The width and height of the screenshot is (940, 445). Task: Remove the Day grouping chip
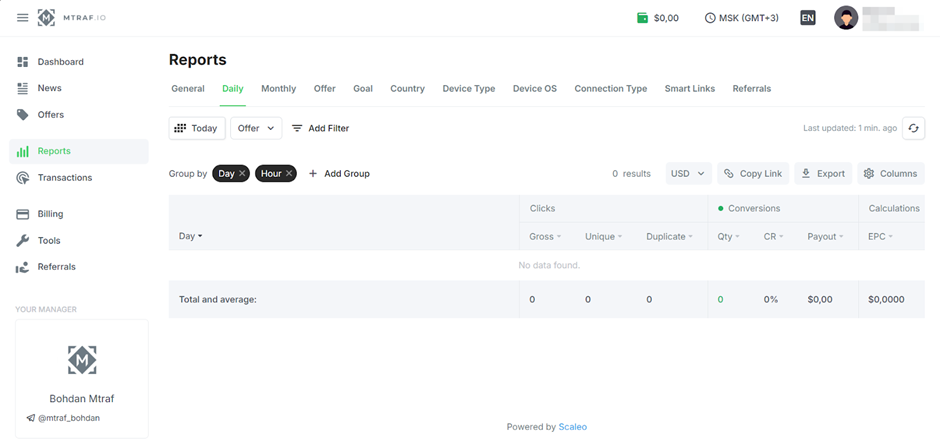coord(242,174)
